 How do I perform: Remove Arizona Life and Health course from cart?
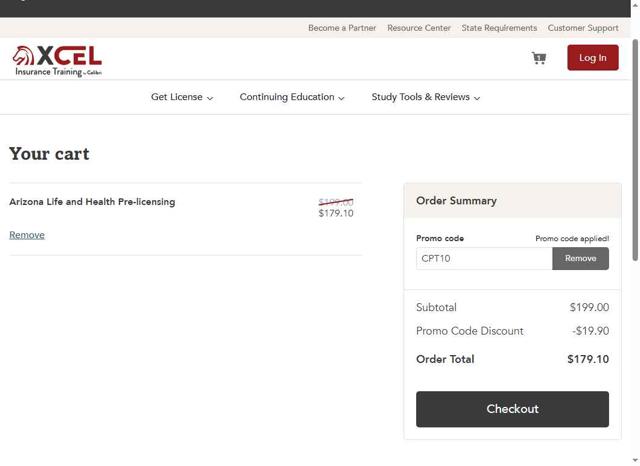tap(27, 235)
